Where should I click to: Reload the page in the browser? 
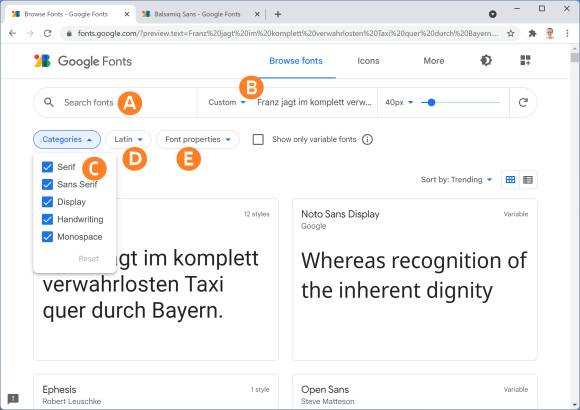coord(47,33)
